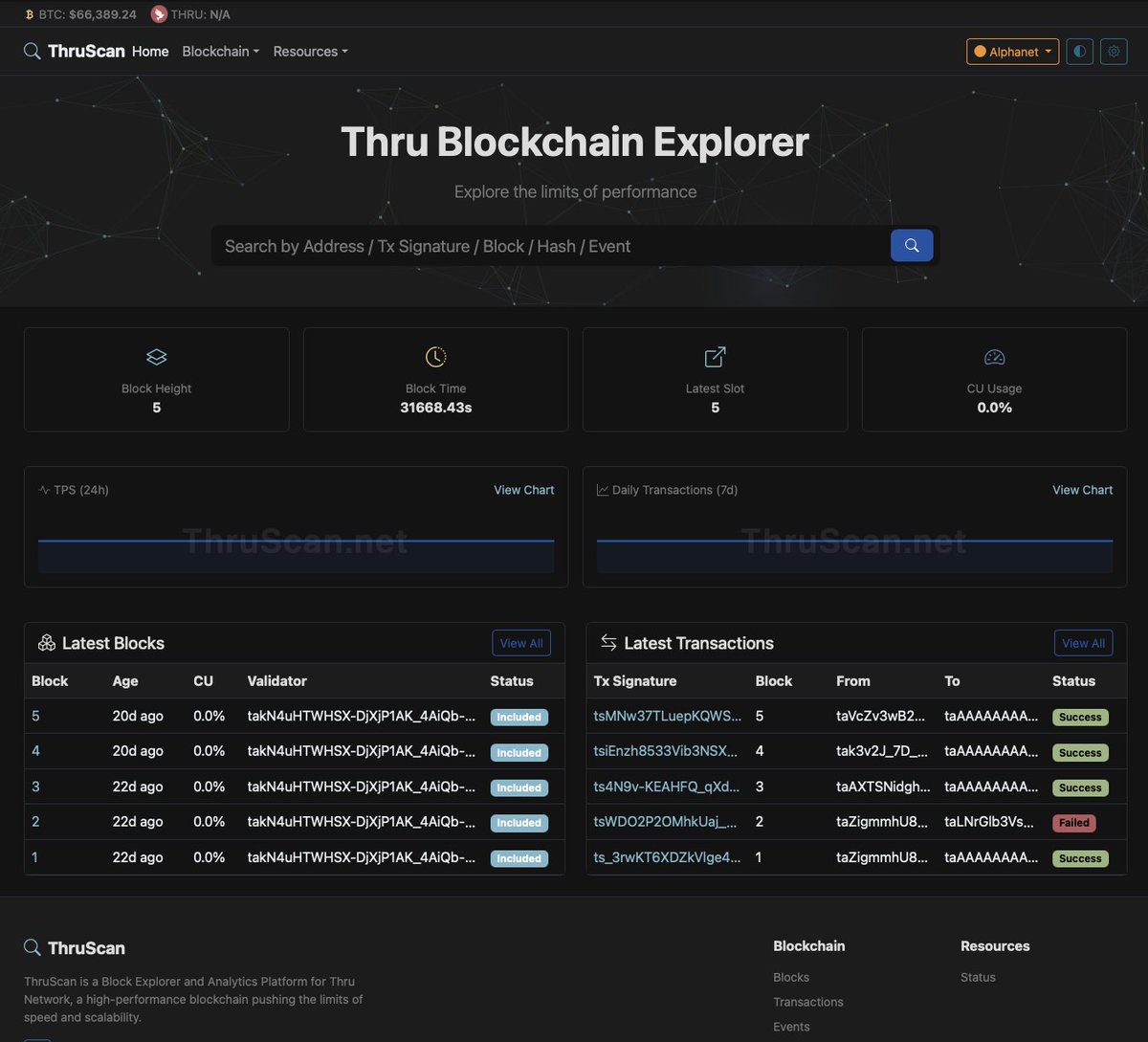The width and height of the screenshot is (1148, 1042).
Task: Open footer Events link
Action: coord(791,1027)
